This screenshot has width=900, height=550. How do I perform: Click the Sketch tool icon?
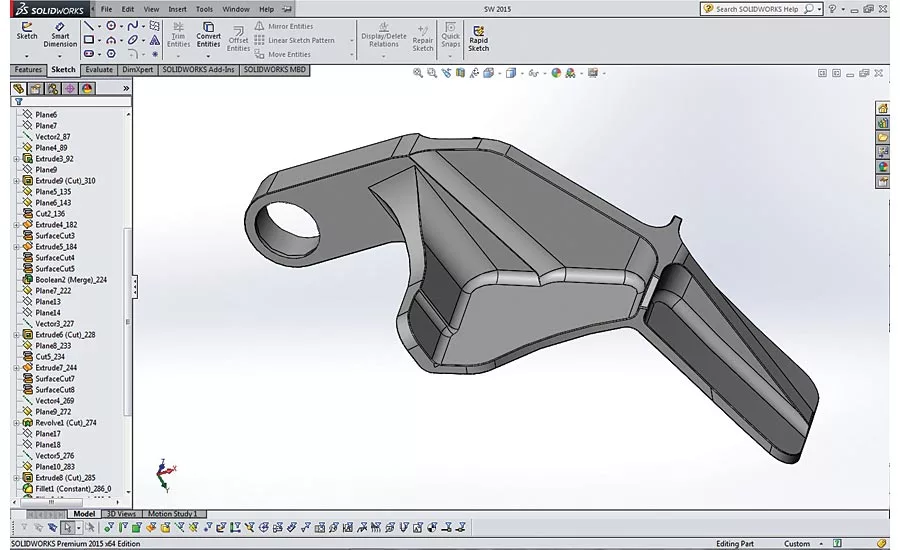point(26,26)
